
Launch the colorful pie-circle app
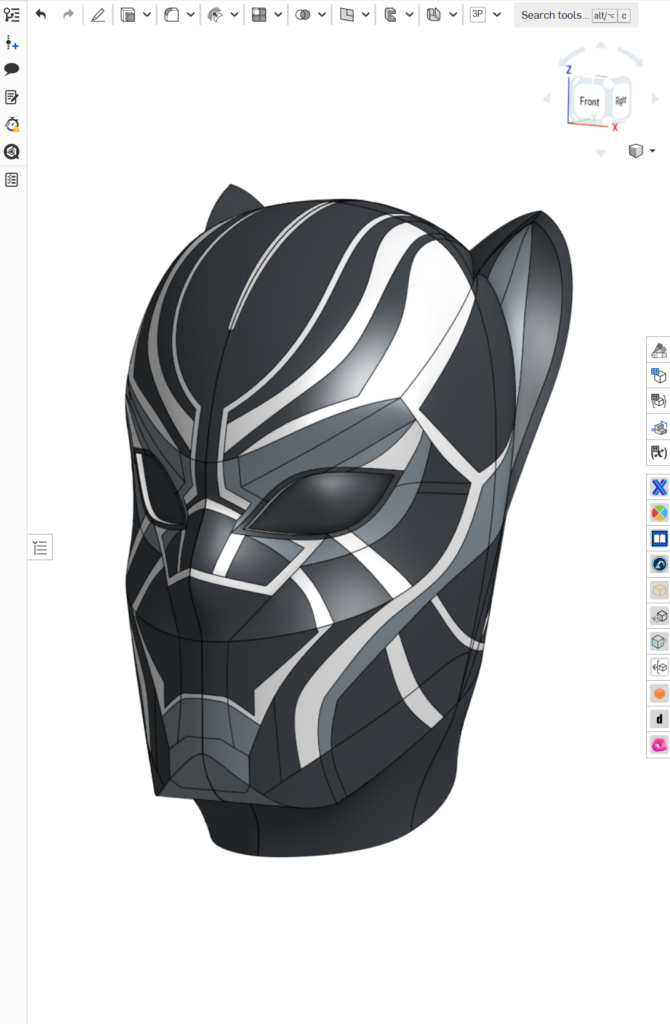(659, 513)
